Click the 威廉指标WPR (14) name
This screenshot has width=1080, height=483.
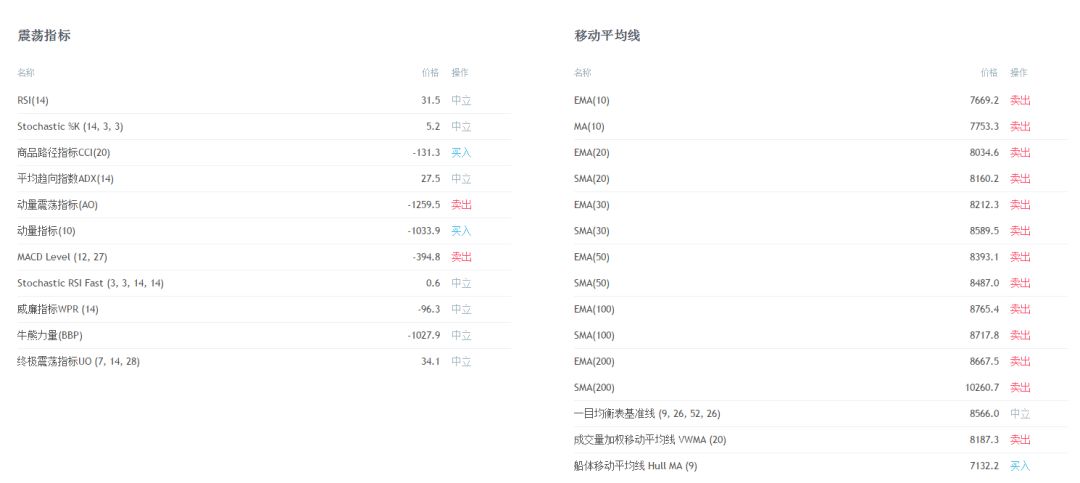pos(58,309)
